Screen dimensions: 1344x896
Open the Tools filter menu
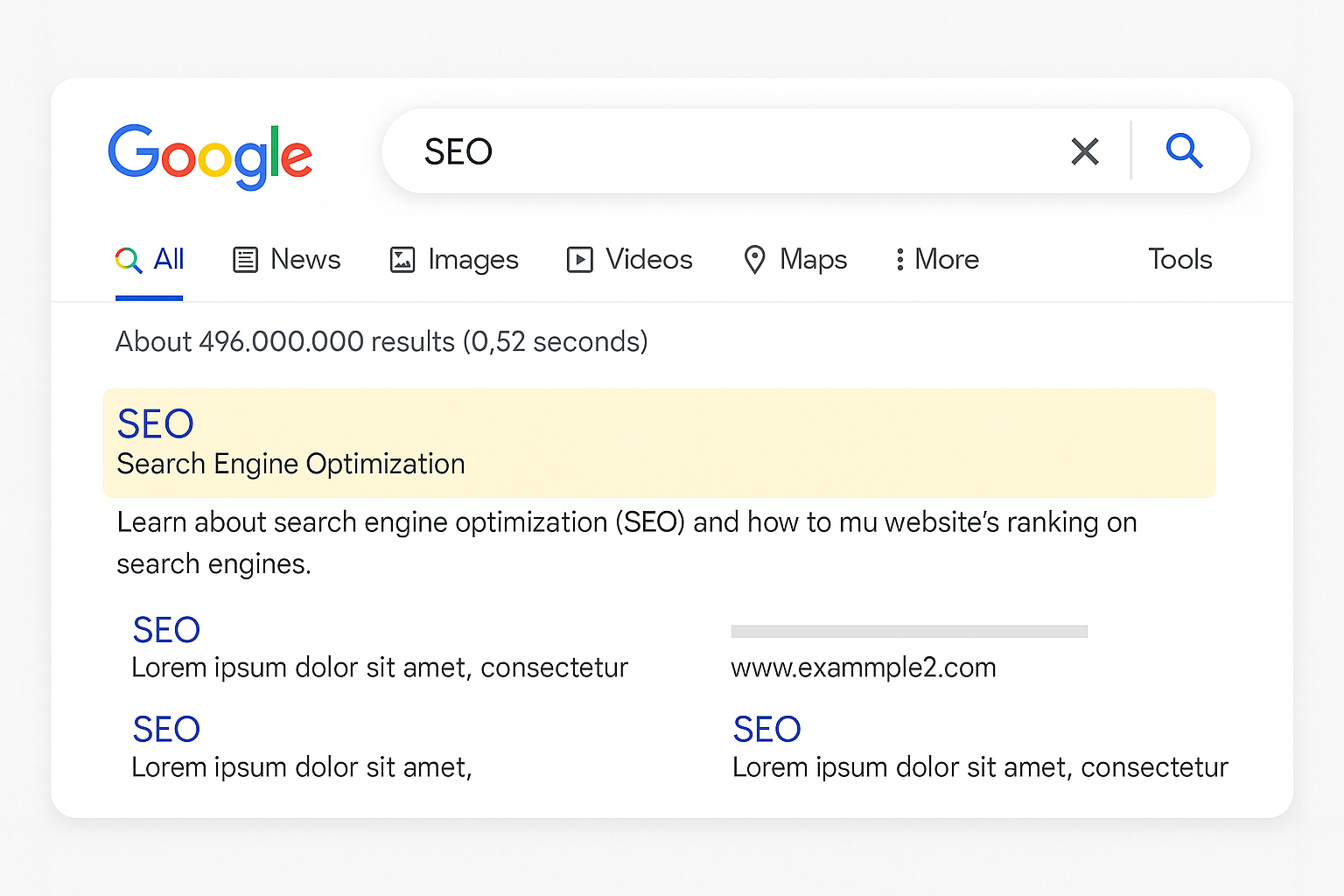coord(1179,259)
